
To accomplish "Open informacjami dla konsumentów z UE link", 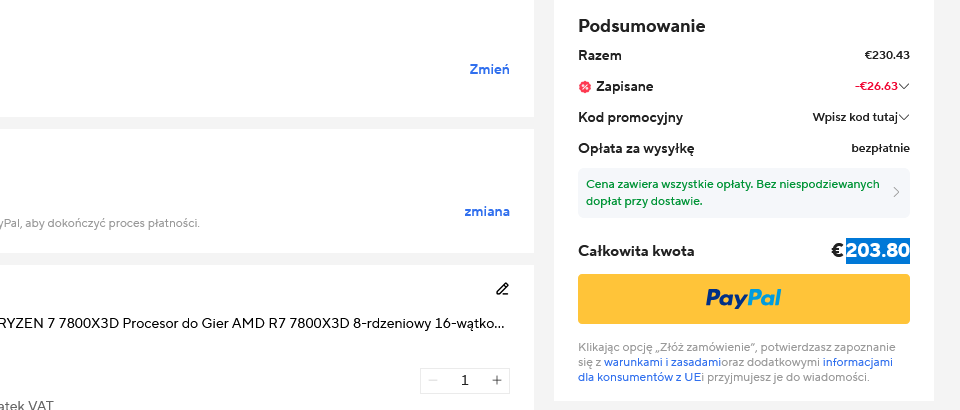I will click(x=735, y=370).
